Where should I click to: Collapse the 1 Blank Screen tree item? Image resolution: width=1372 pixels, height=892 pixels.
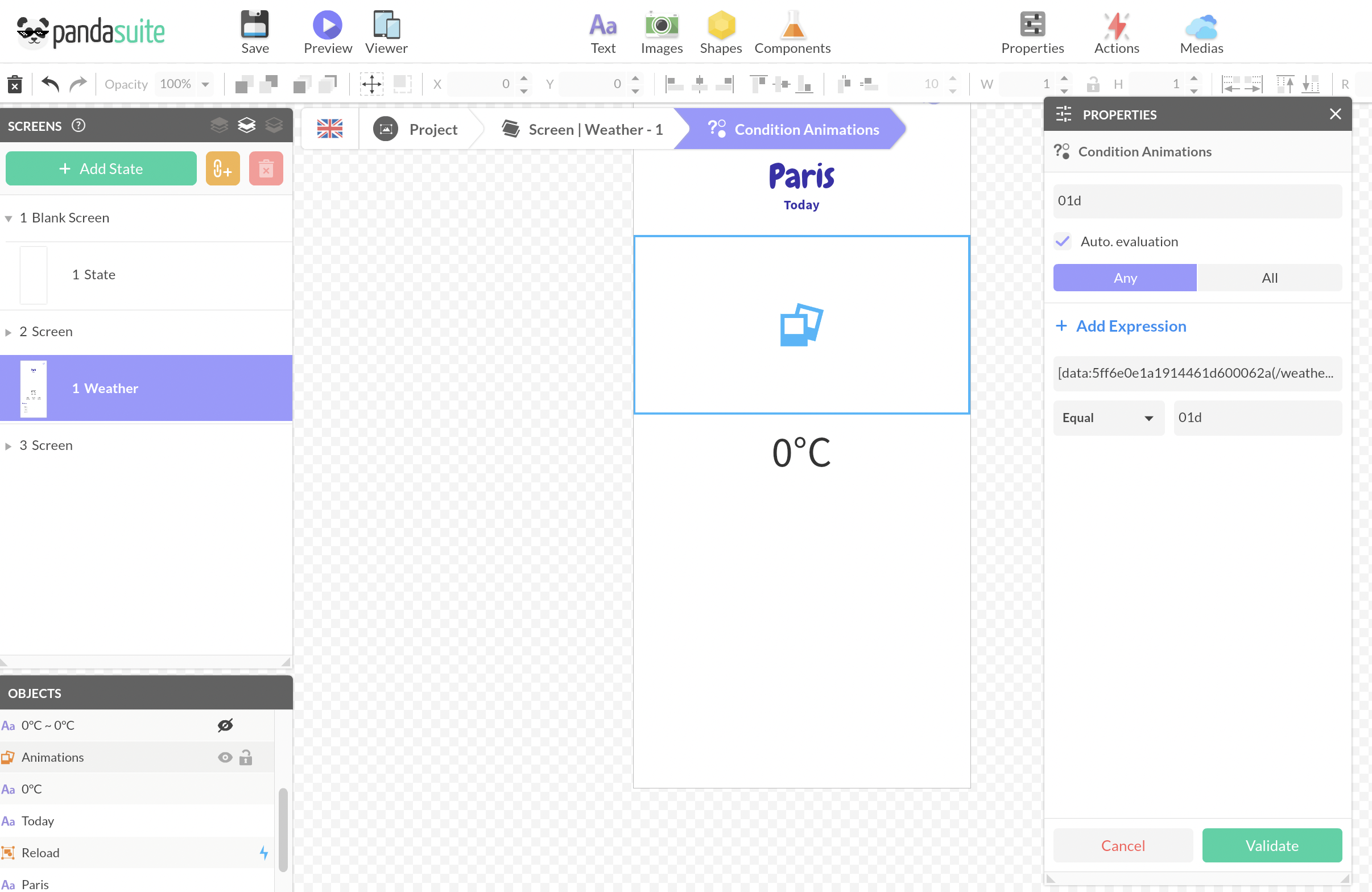click(8, 218)
